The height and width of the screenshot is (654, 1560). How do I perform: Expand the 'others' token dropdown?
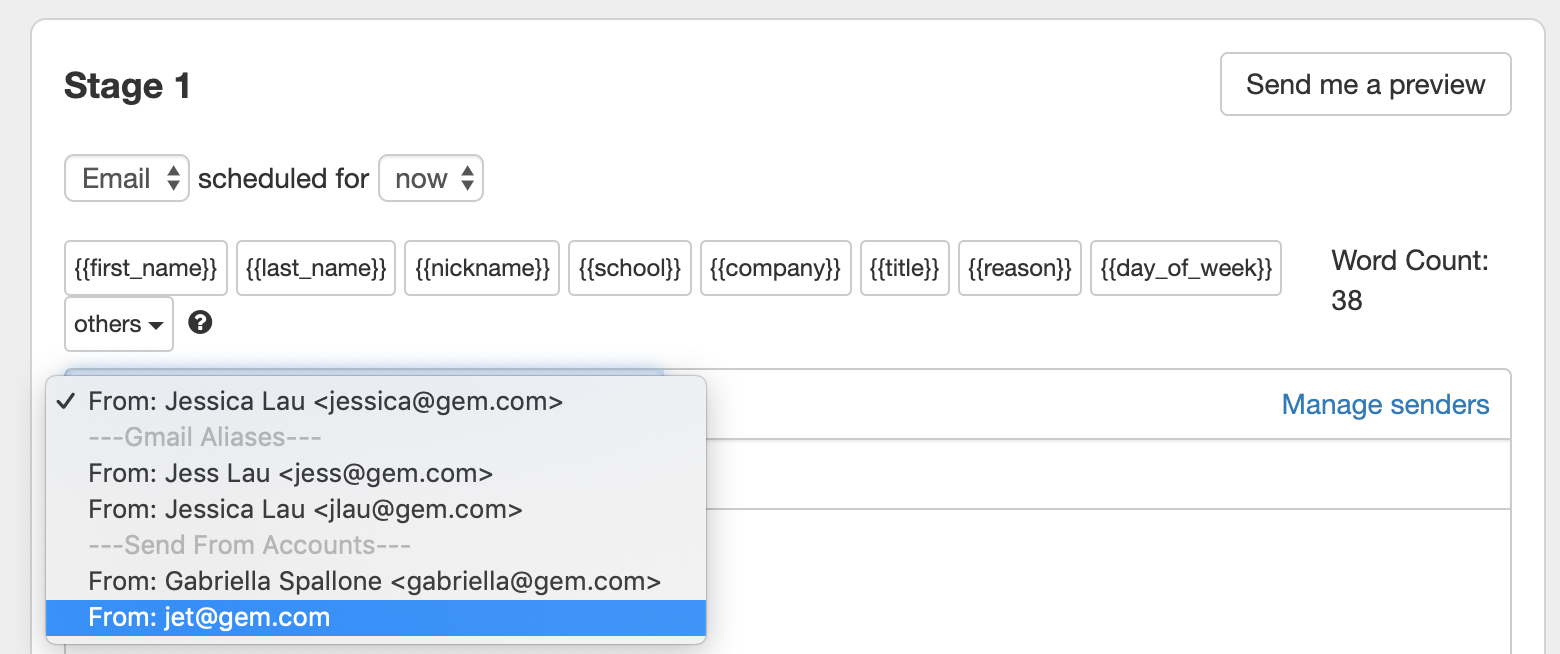(x=119, y=324)
